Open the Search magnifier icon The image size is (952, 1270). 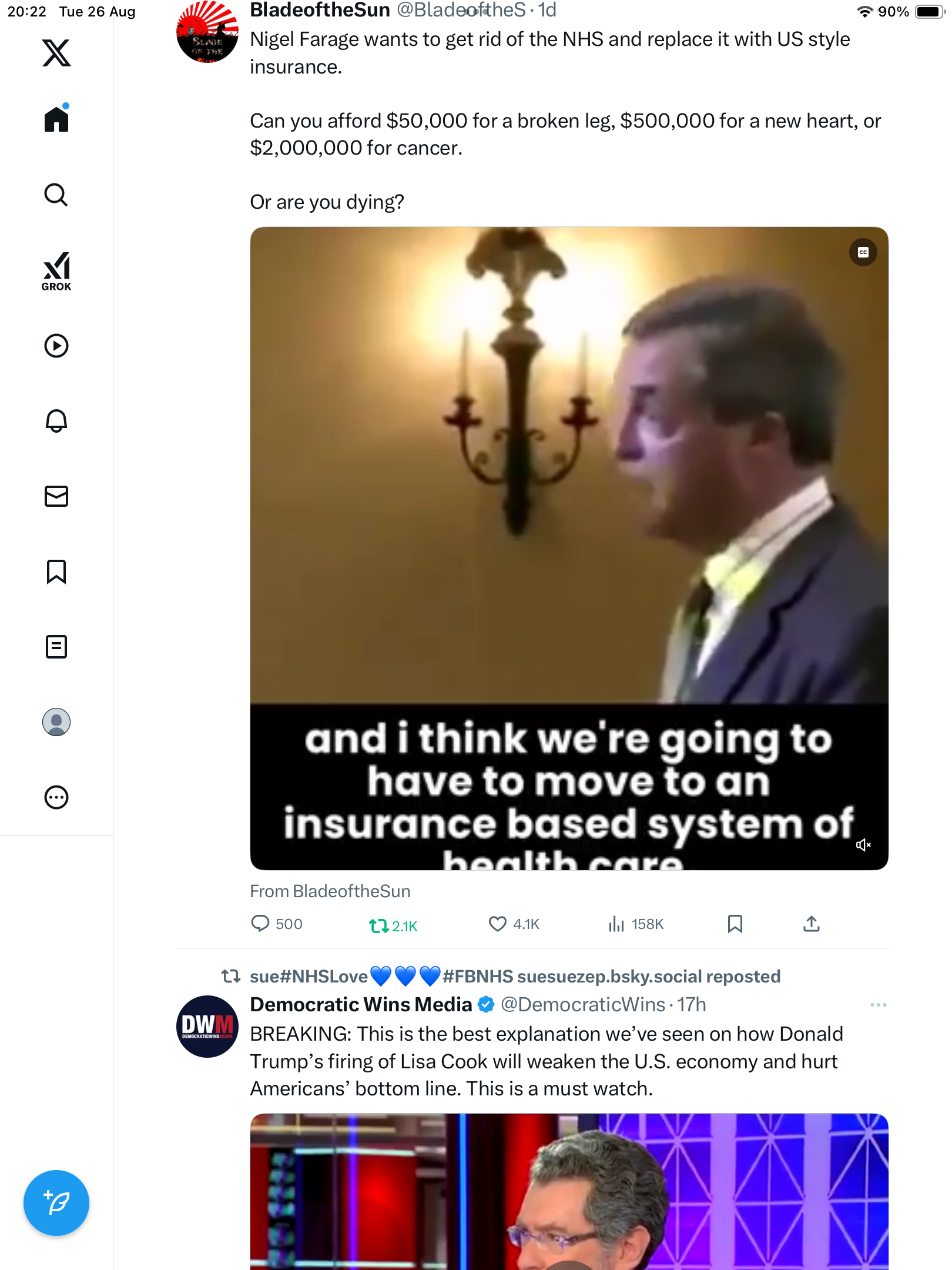[x=56, y=195]
